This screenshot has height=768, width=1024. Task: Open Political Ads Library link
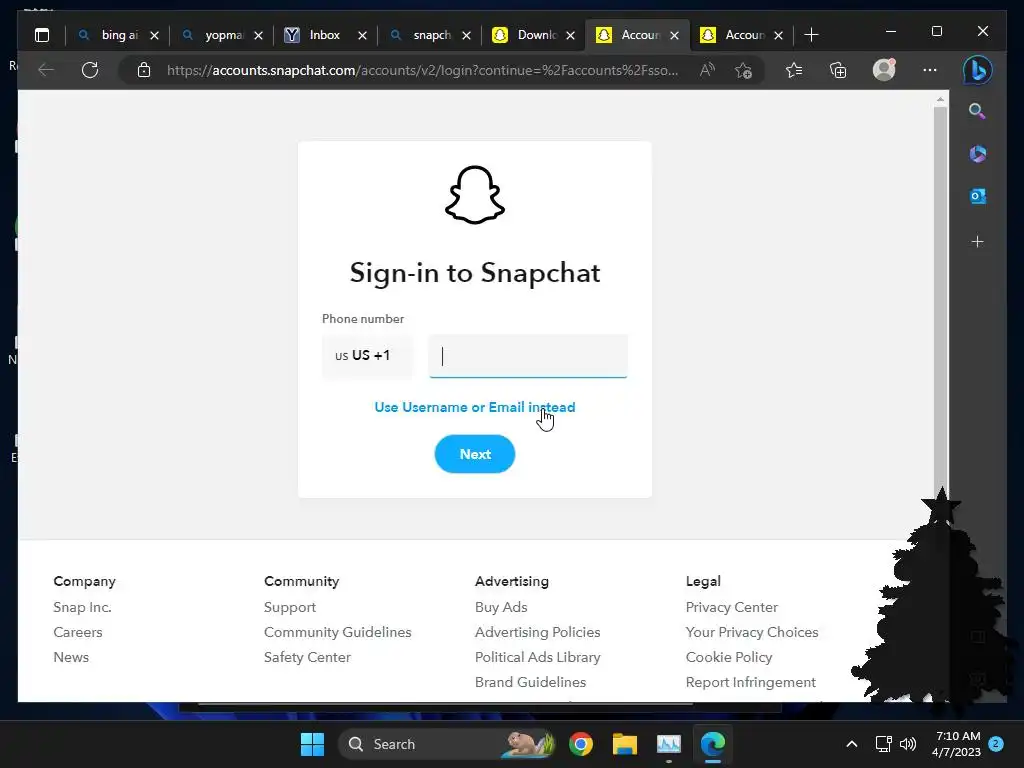pyautogui.click(x=537, y=657)
